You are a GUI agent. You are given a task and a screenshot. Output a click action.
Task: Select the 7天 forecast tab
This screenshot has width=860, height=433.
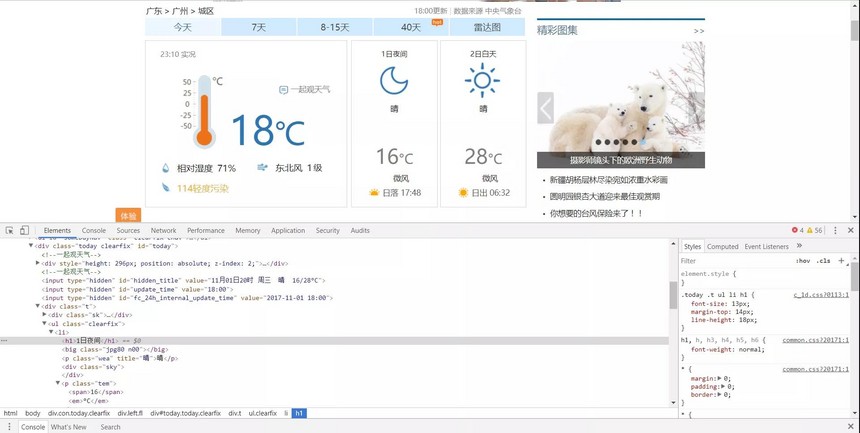pos(259,27)
